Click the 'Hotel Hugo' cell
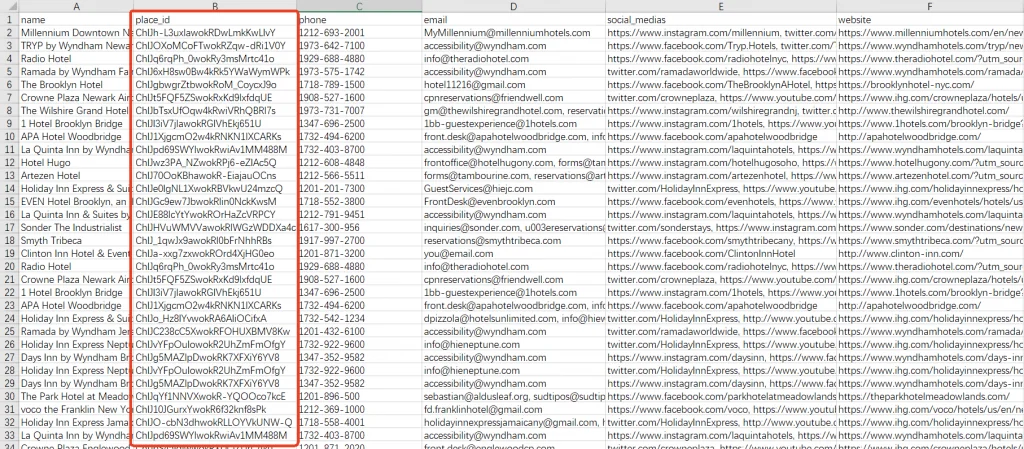This screenshot has height=449, width=1024. coord(76,163)
